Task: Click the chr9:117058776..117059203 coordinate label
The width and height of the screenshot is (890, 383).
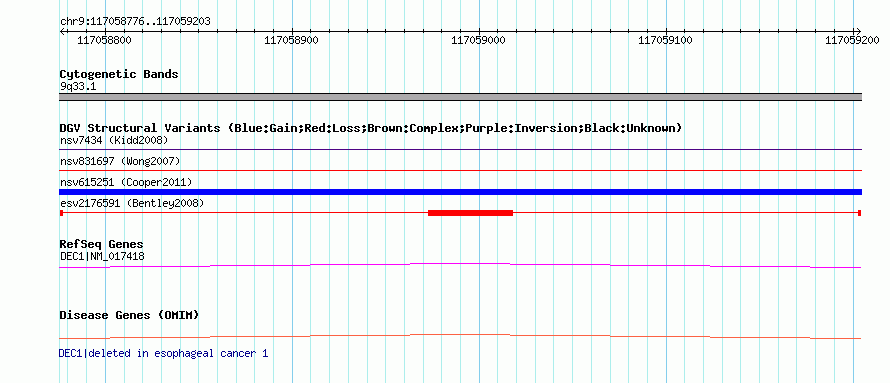Action: [135, 22]
